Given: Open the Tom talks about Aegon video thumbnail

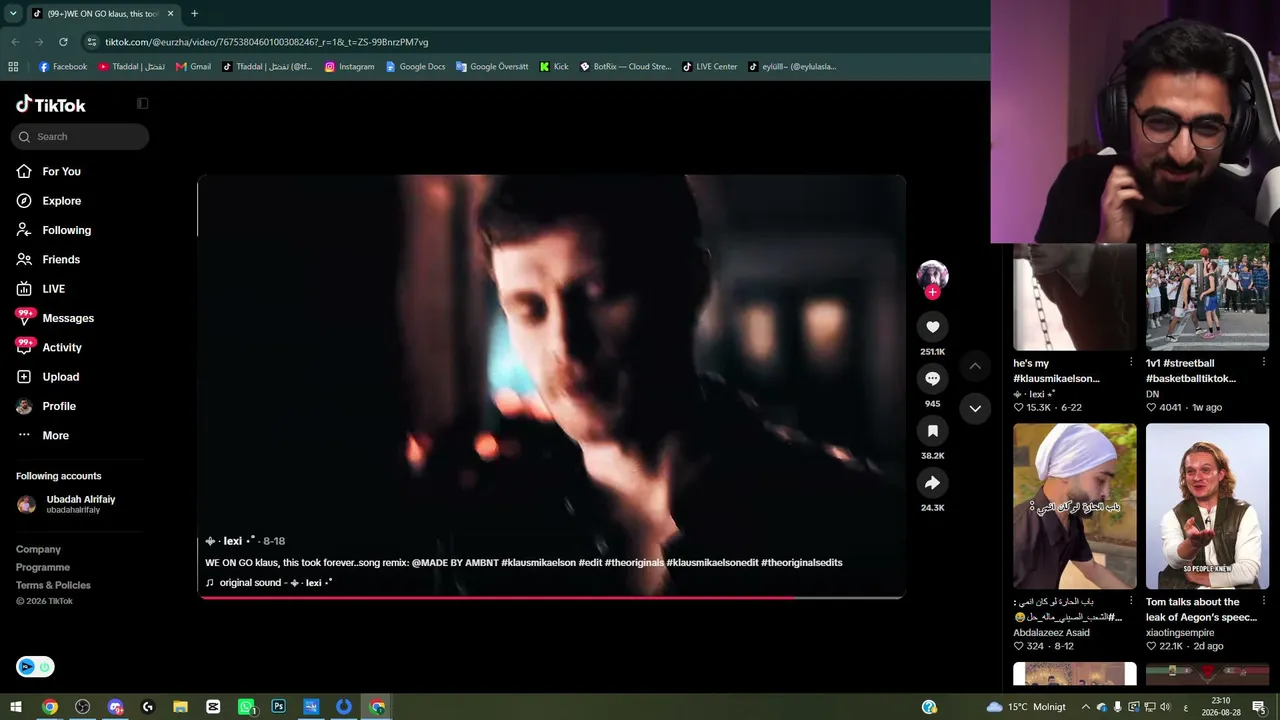Looking at the screenshot, I should [x=1207, y=506].
